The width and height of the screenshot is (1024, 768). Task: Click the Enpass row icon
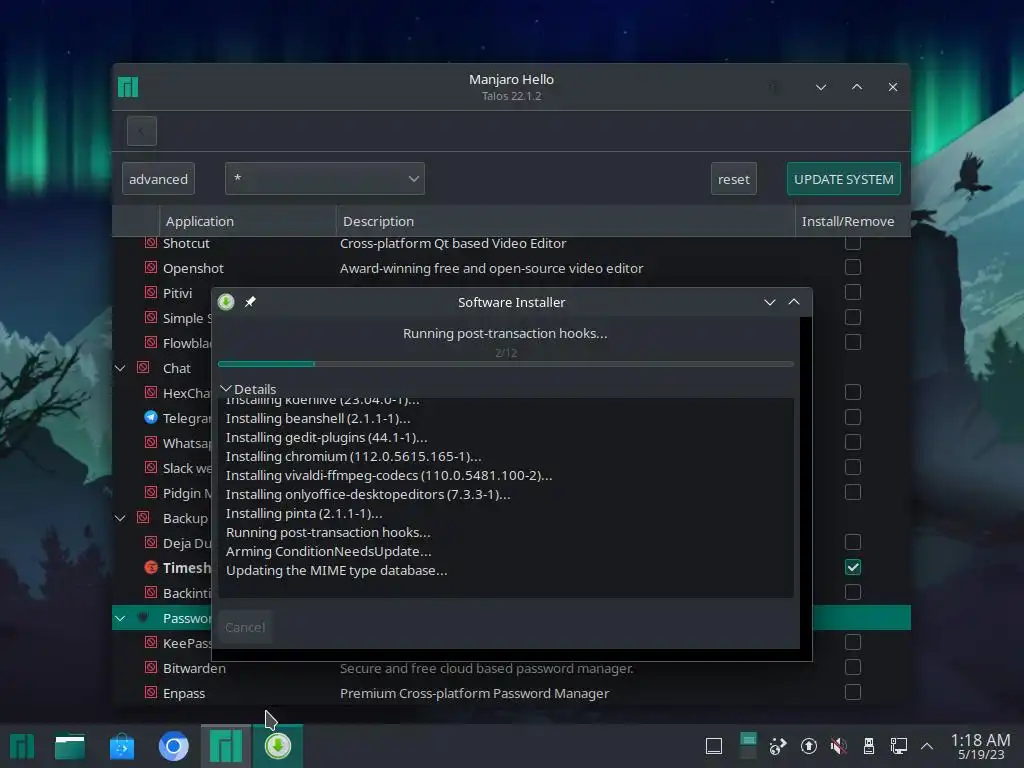pyautogui.click(x=151, y=692)
